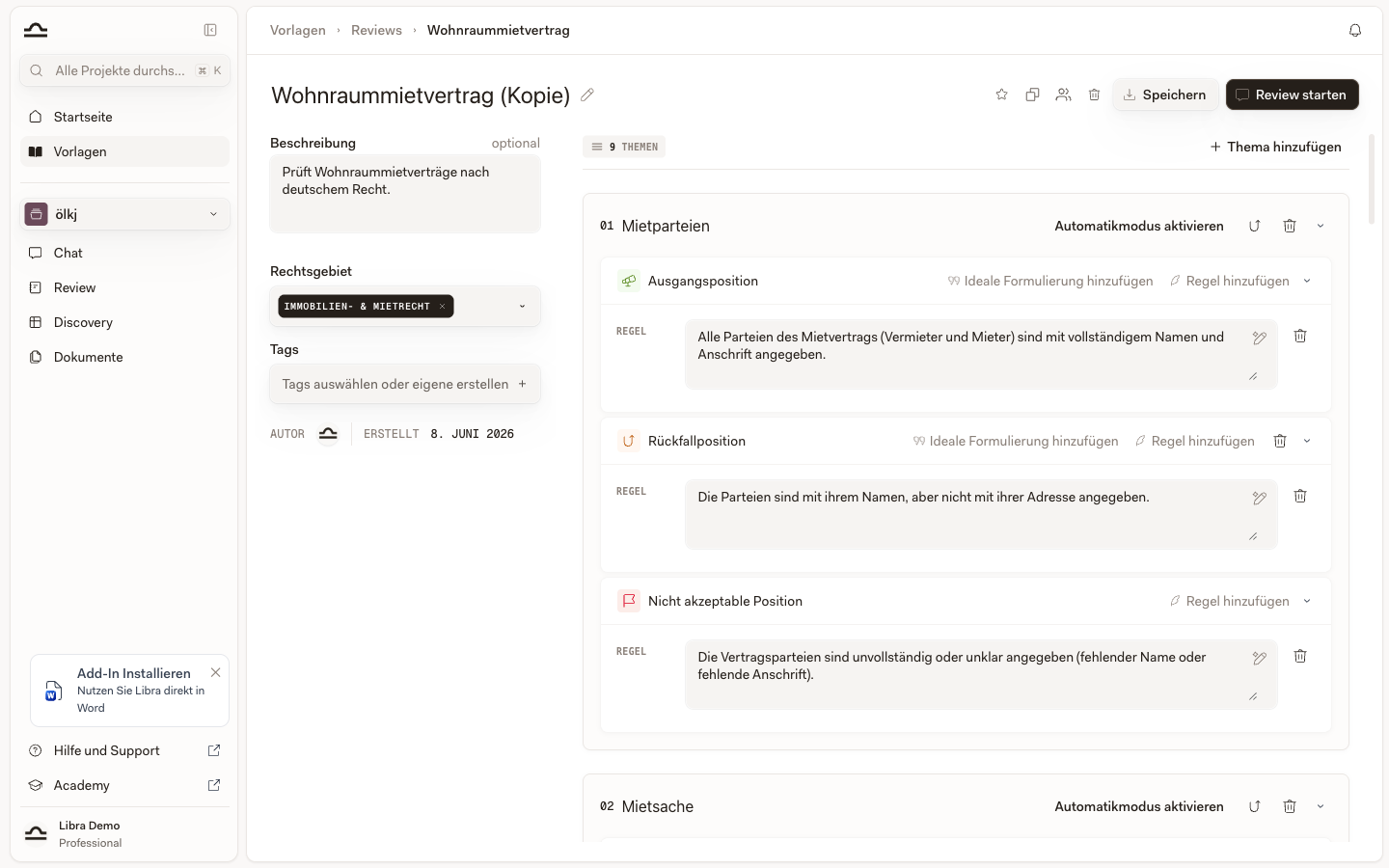1389x868 pixels.
Task: Delete the Ausgangsposition rule
Action: click(x=1300, y=336)
